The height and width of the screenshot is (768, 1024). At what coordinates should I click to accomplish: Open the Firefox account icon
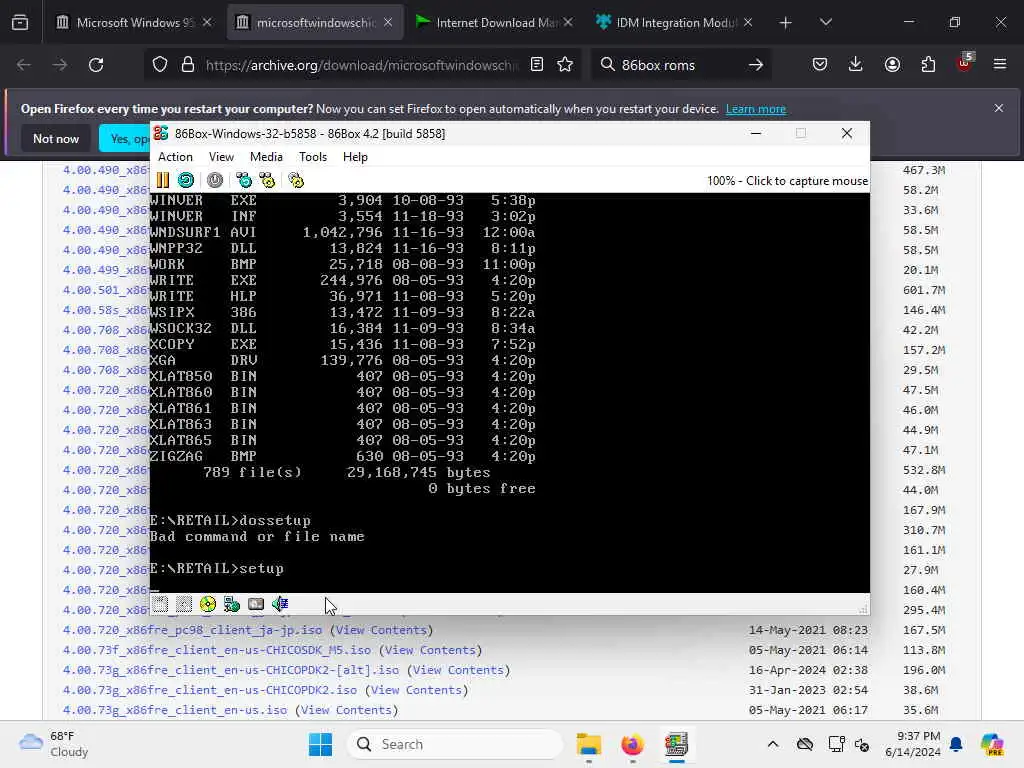click(x=892, y=65)
